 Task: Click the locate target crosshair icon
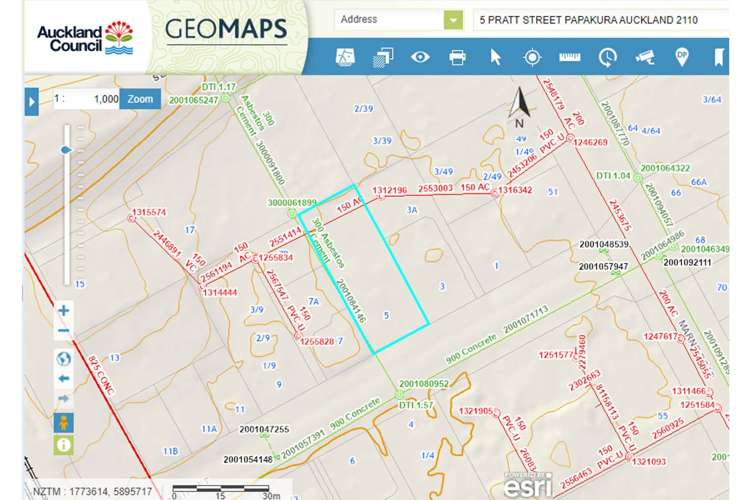532,57
